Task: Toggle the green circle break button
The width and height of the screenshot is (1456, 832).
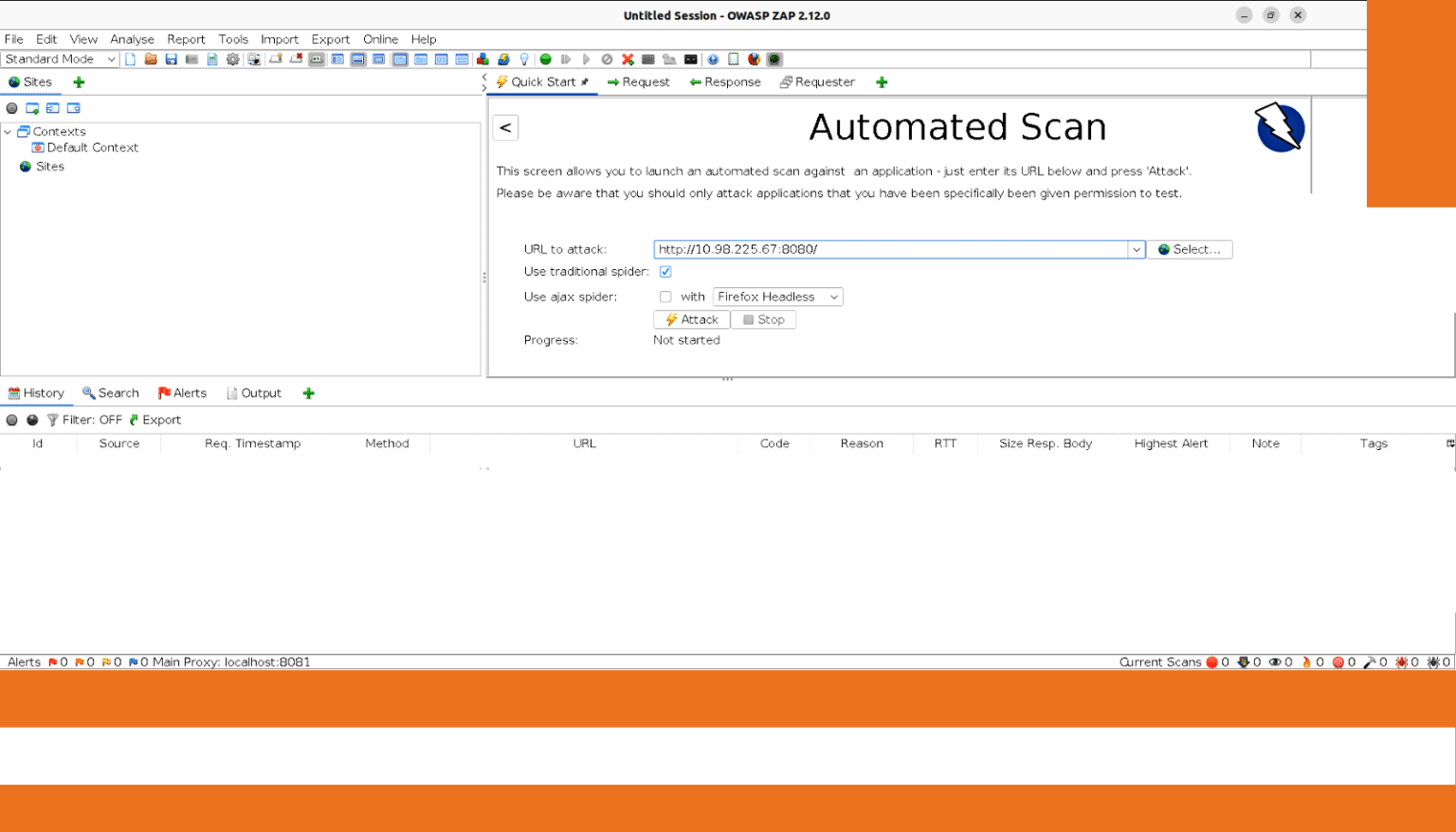Action: (x=546, y=59)
